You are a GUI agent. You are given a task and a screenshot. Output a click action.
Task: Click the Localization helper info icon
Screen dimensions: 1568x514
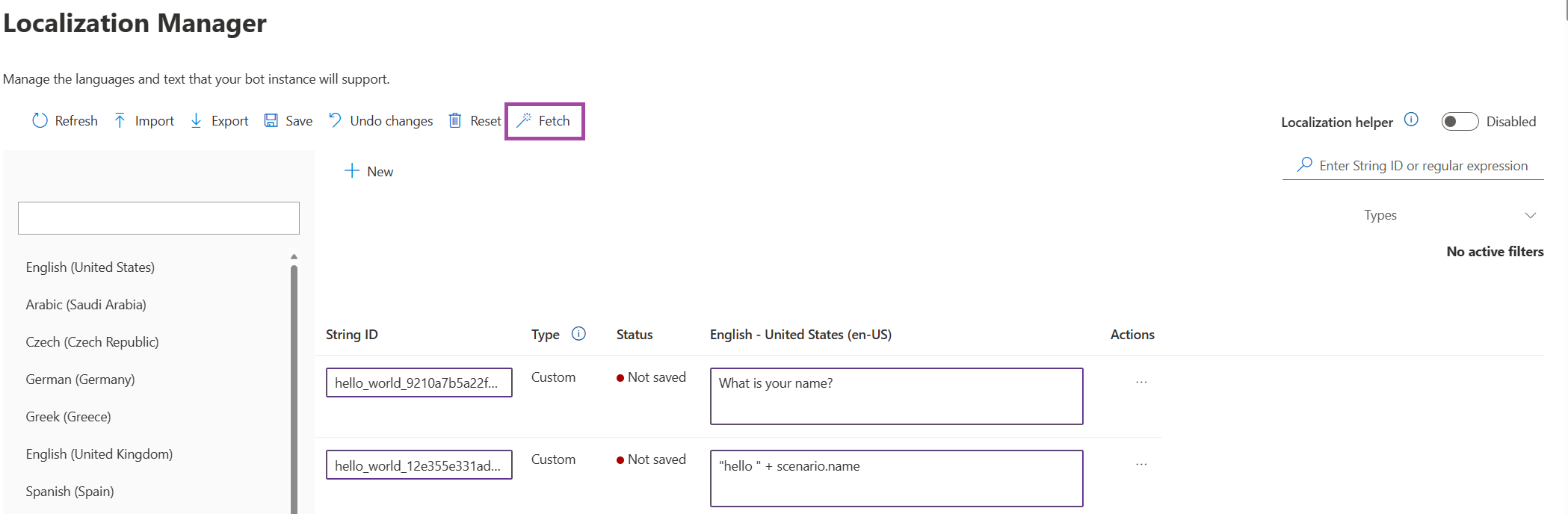[x=1411, y=120]
